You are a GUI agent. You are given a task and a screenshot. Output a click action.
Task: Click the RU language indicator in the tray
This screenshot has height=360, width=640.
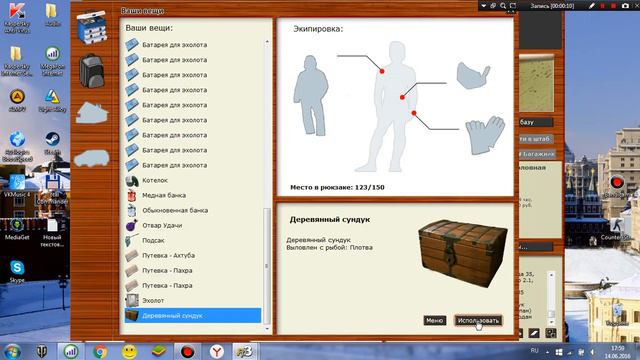pyautogui.click(x=535, y=351)
